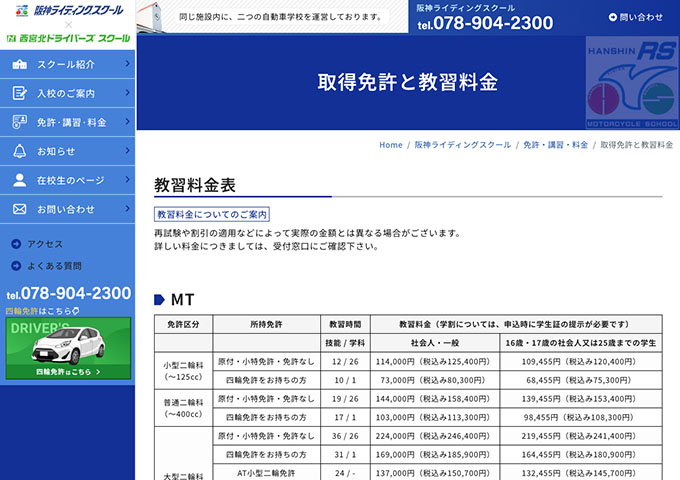Click the 社会人・一般 column header
Image resolution: width=680 pixels, height=480 pixels.
[x=435, y=343]
